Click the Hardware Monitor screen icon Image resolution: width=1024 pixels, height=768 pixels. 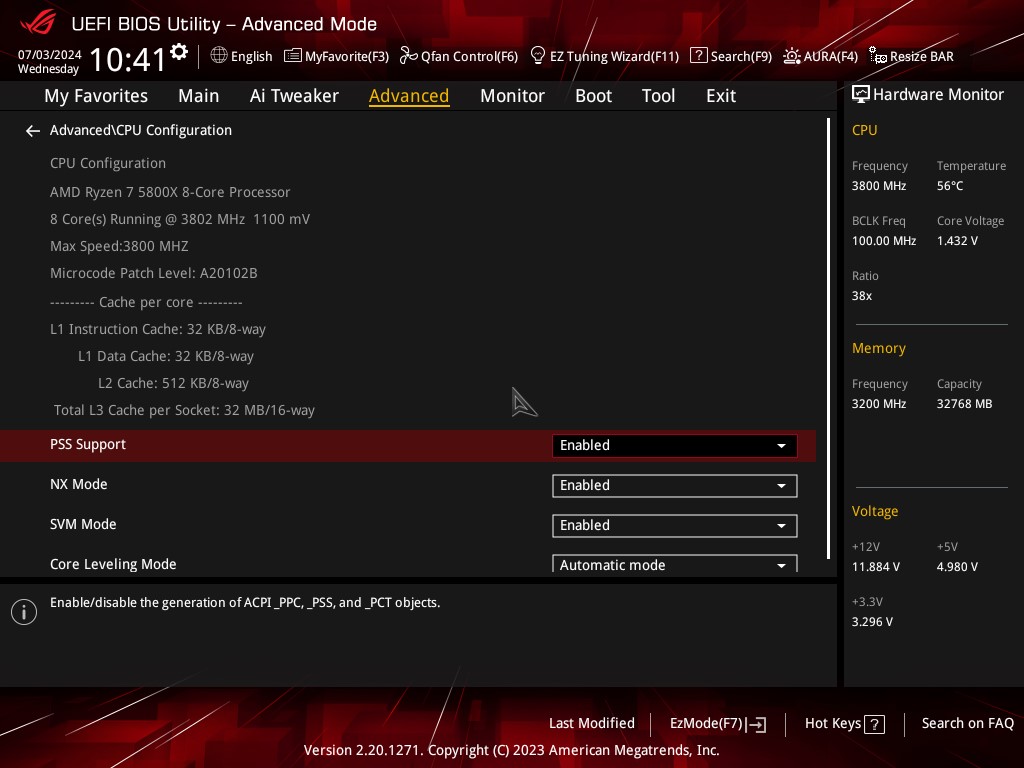tap(861, 95)
